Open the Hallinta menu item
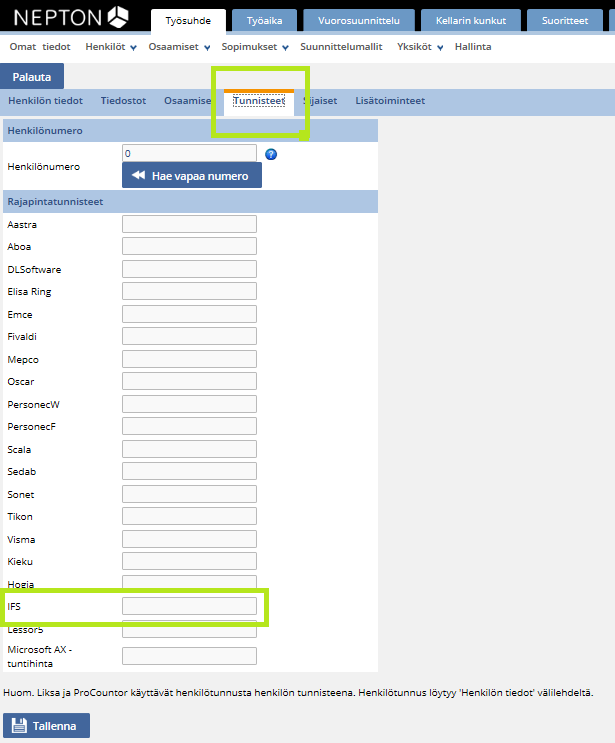615x743 pixels. tap(473, 47)
